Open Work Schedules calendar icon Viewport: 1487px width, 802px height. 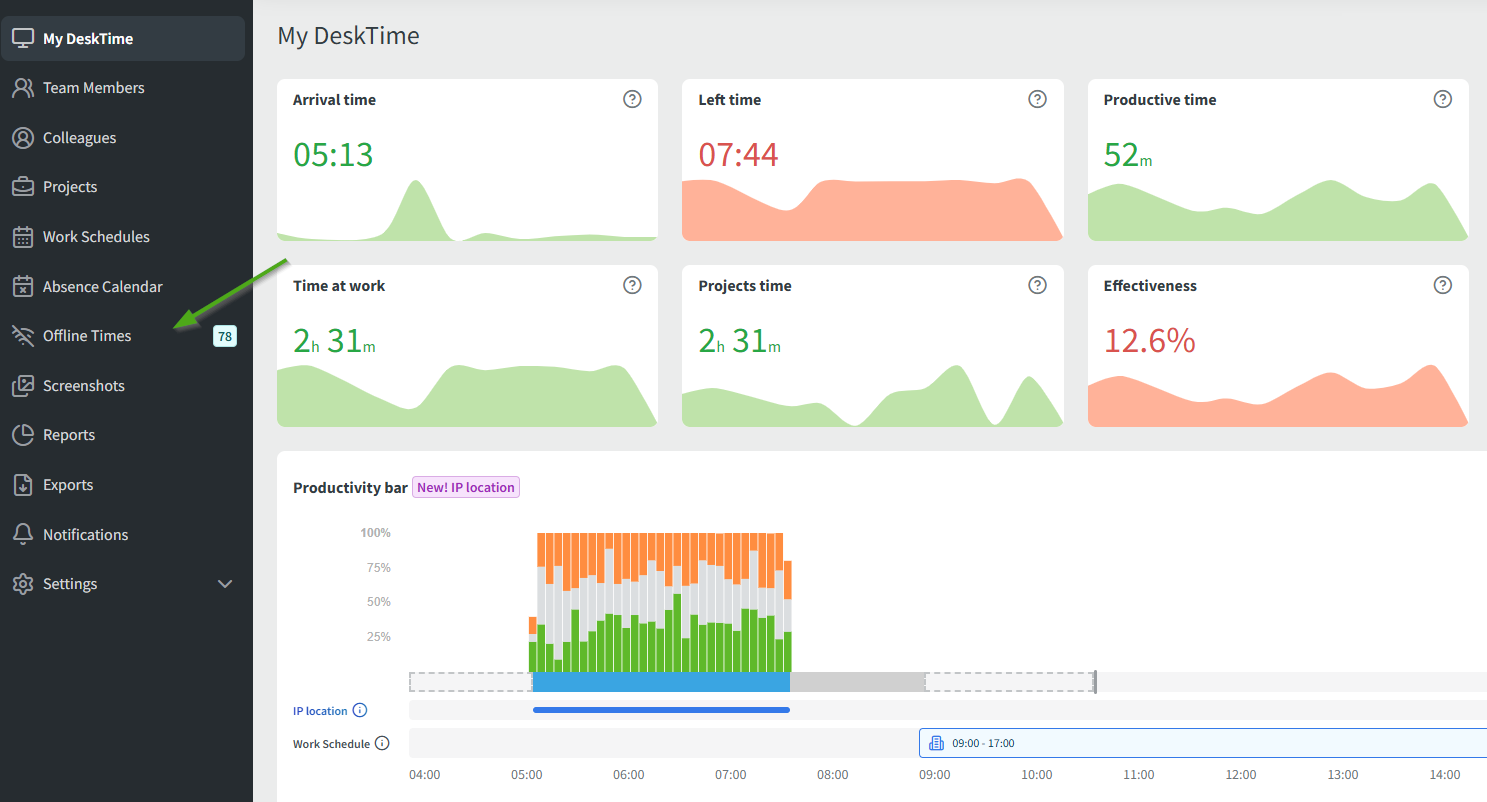[x=23, y=237]
